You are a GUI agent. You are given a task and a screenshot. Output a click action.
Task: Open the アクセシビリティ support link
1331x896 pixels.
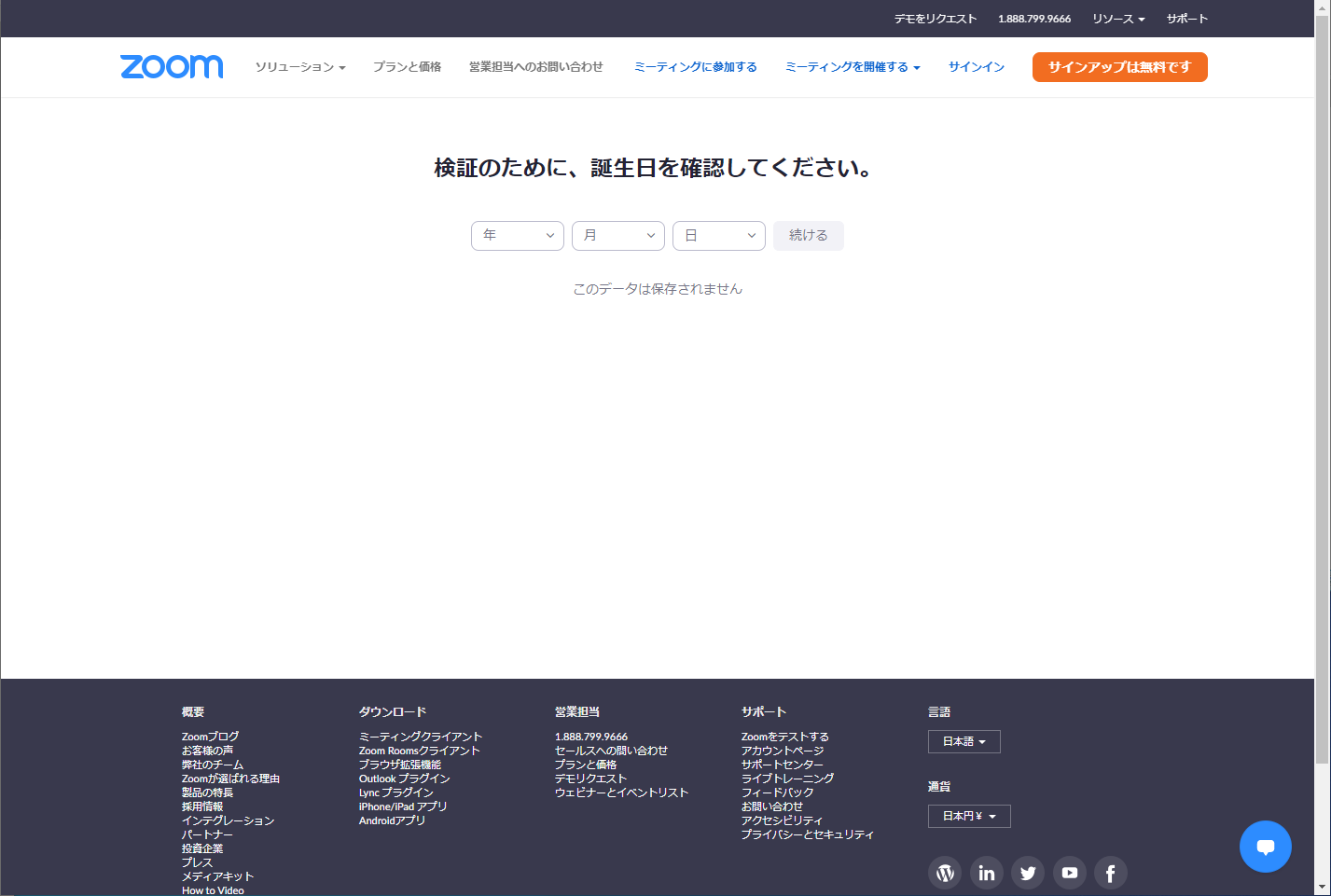783,820
